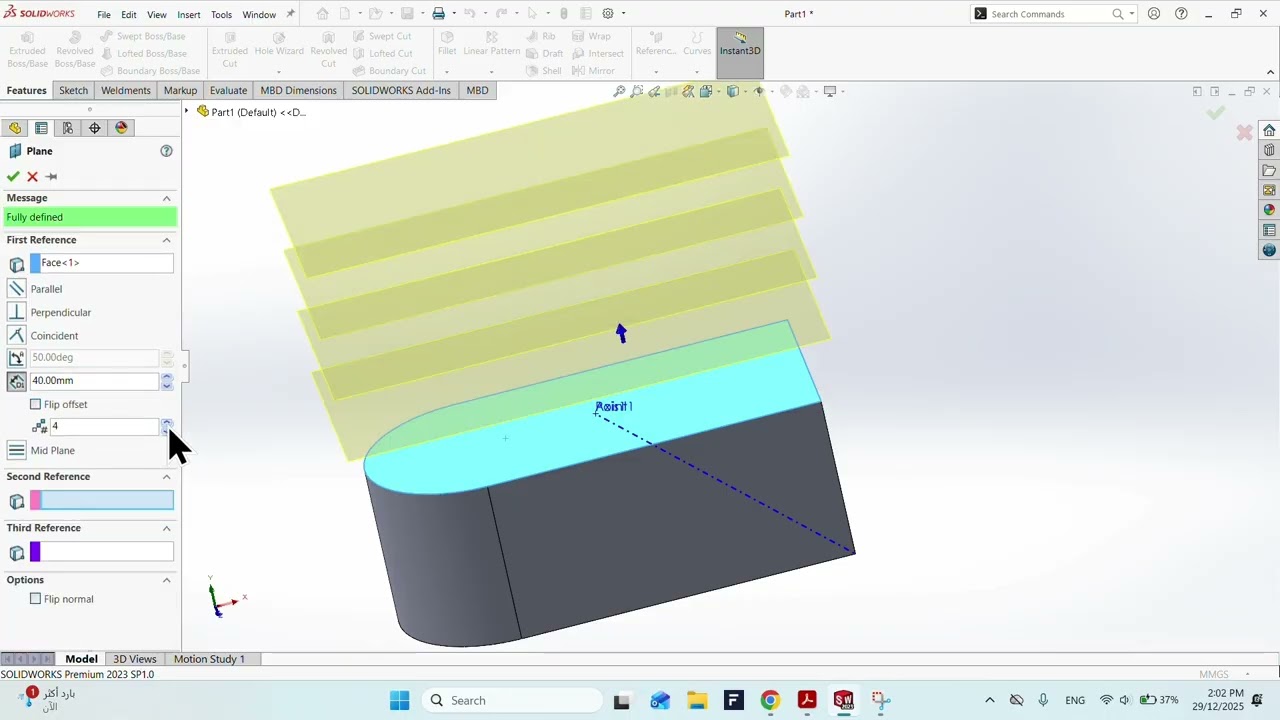Open the File menu
Image resolution: width=1280 pixels, height=720 pixels.
(104, 15)
